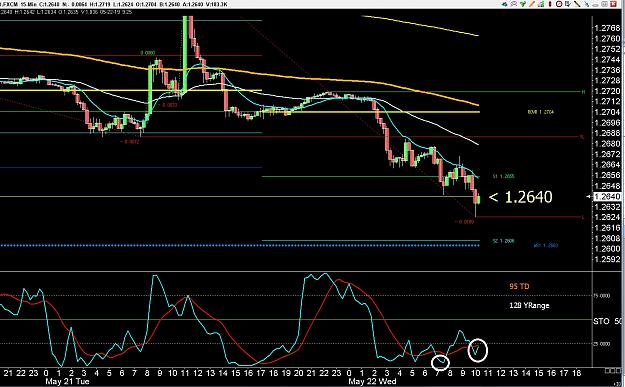The height and width of the screenshot is (387, 625).
Task: Open the note annotation icon in the toolbar
Action: [568, 4]
